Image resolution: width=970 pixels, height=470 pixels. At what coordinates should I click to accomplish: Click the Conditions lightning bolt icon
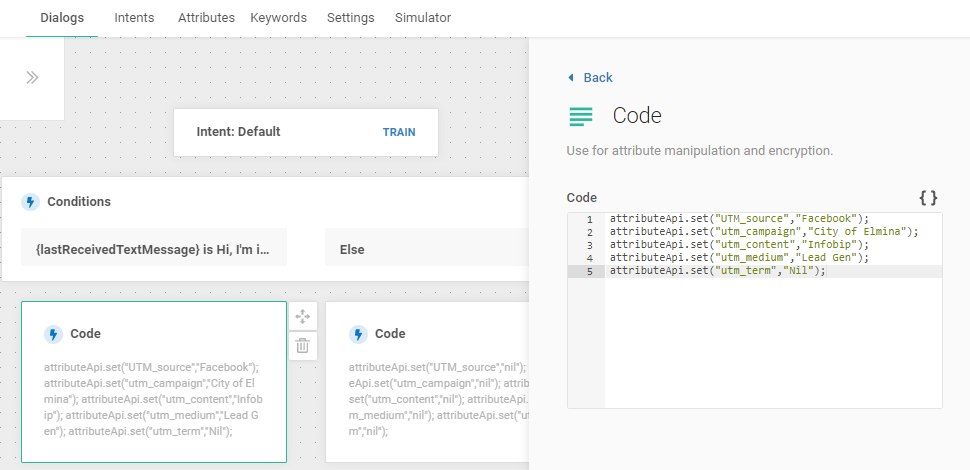30,202
